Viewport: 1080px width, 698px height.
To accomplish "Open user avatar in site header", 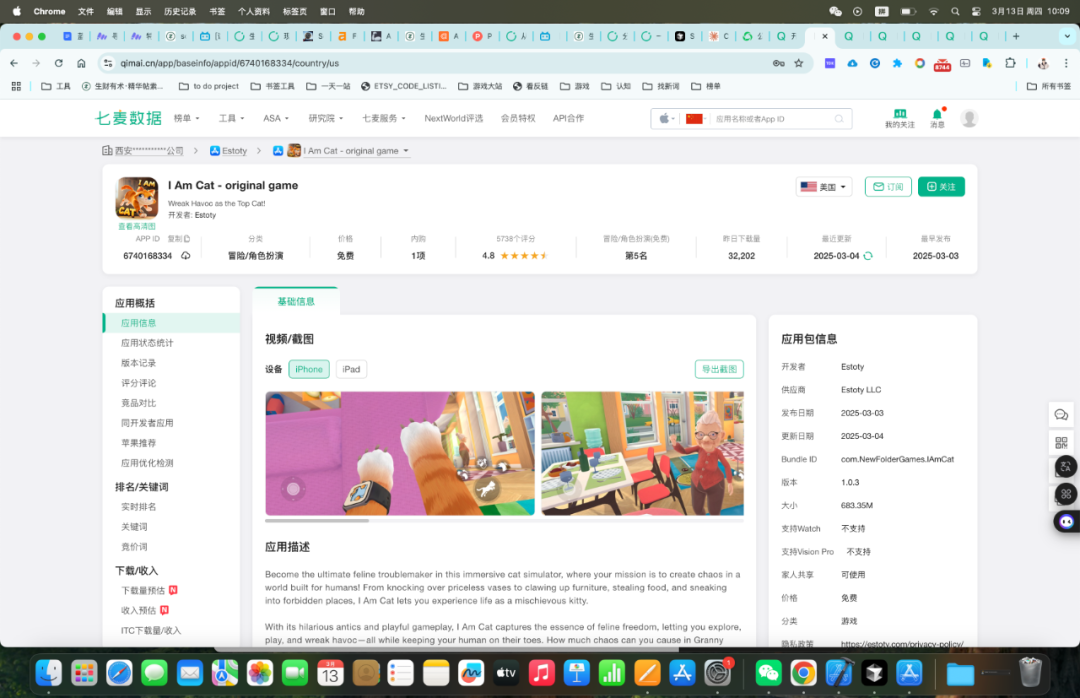I will click(x=969, y=119).
